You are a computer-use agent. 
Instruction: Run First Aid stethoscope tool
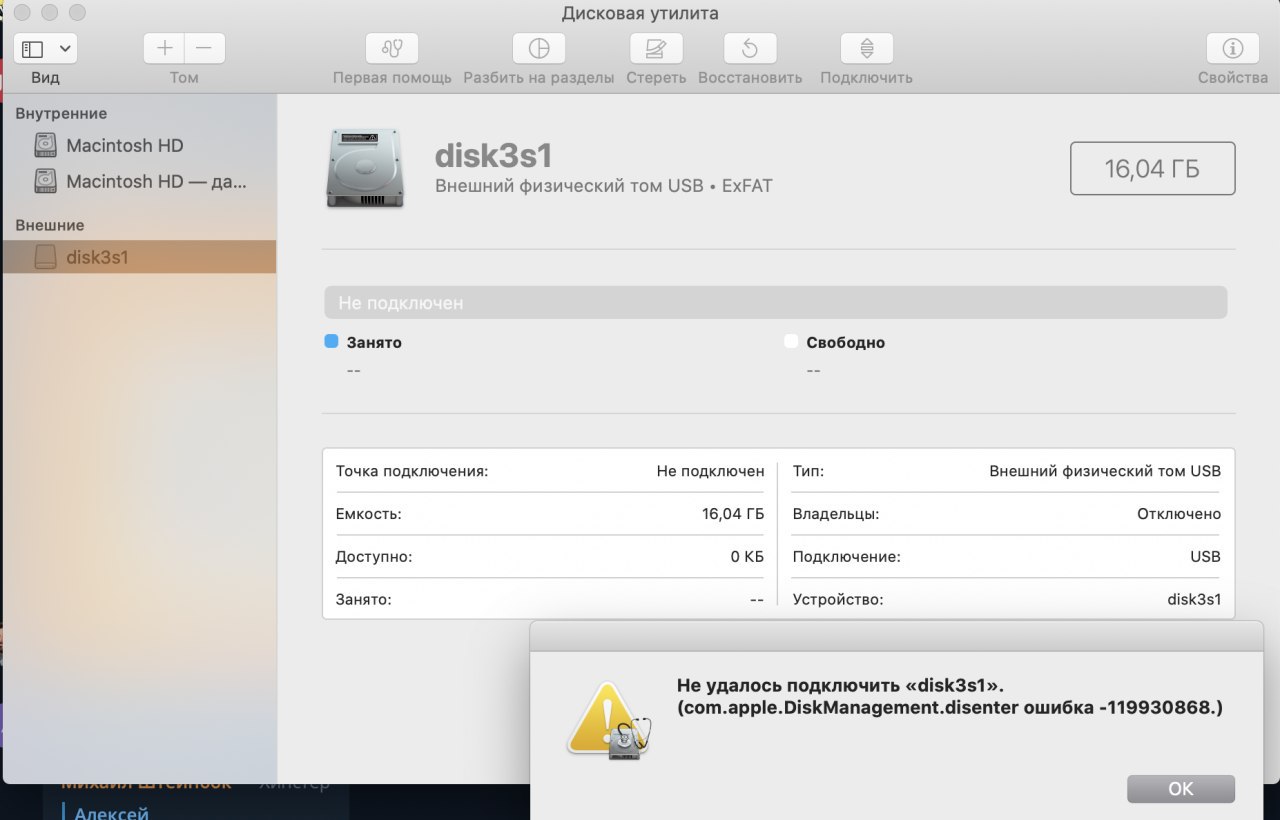[392, 48]
